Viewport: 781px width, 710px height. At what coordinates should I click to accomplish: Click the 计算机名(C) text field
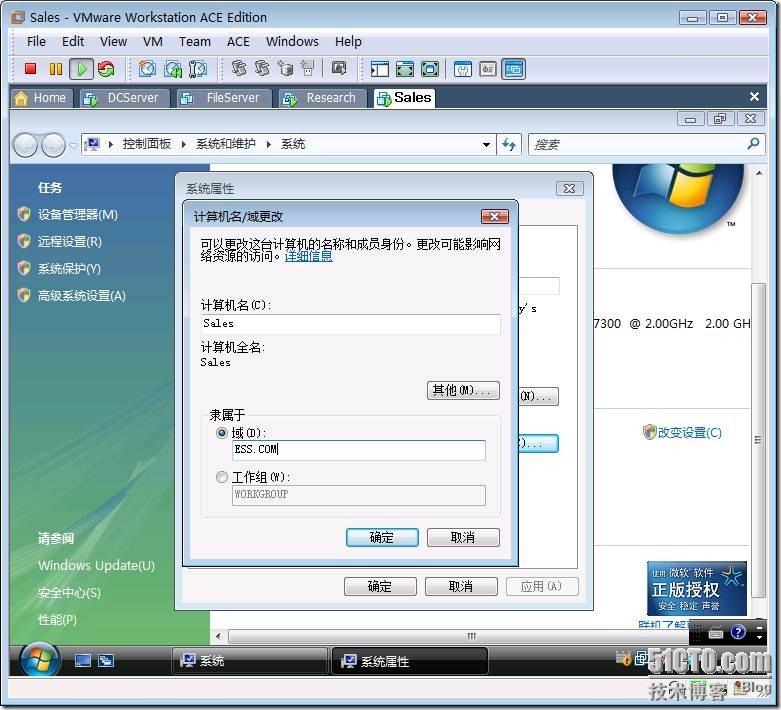(x=351, y=324)
